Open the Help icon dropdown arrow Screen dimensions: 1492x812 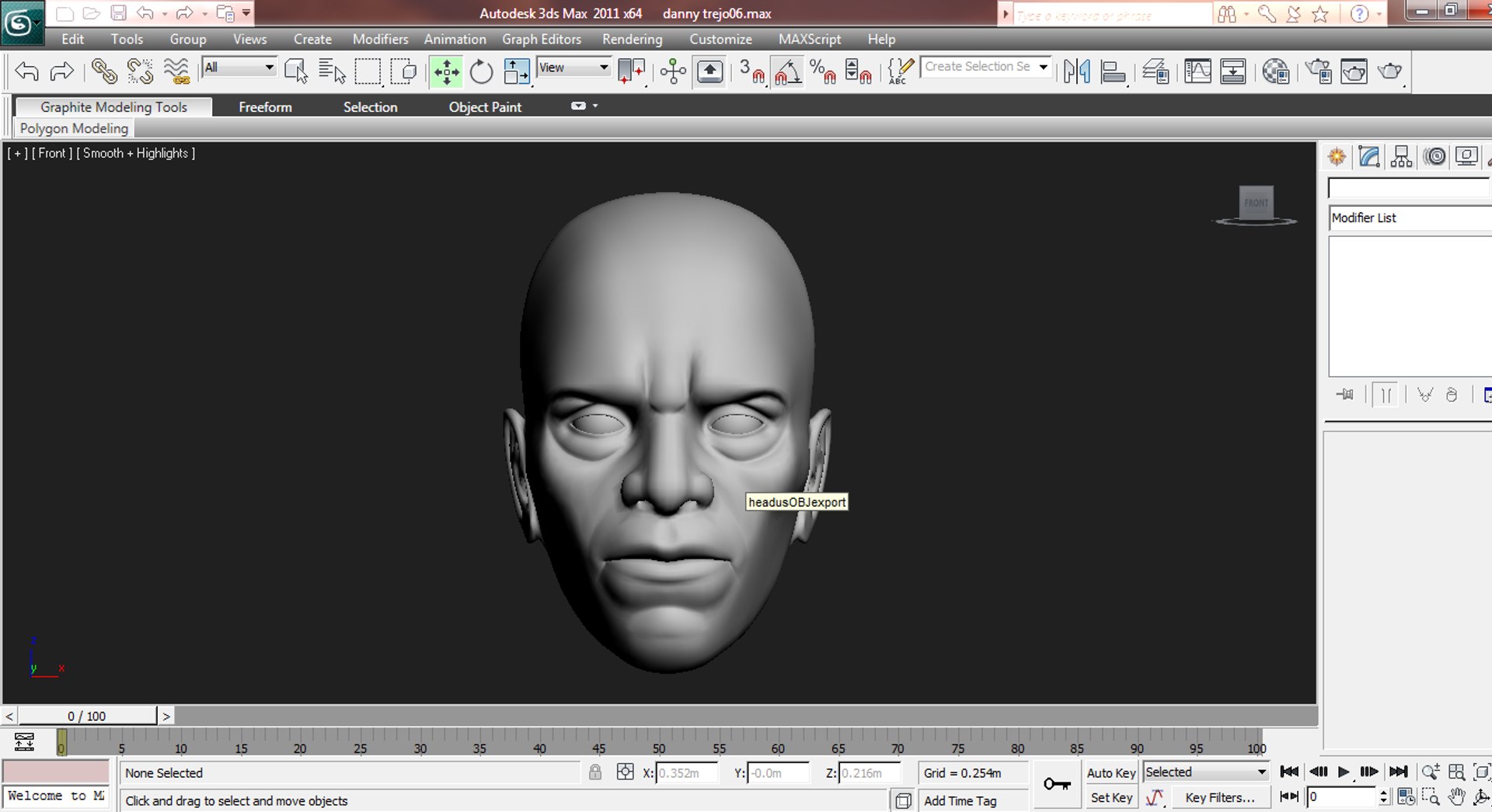pos(1379,13)
